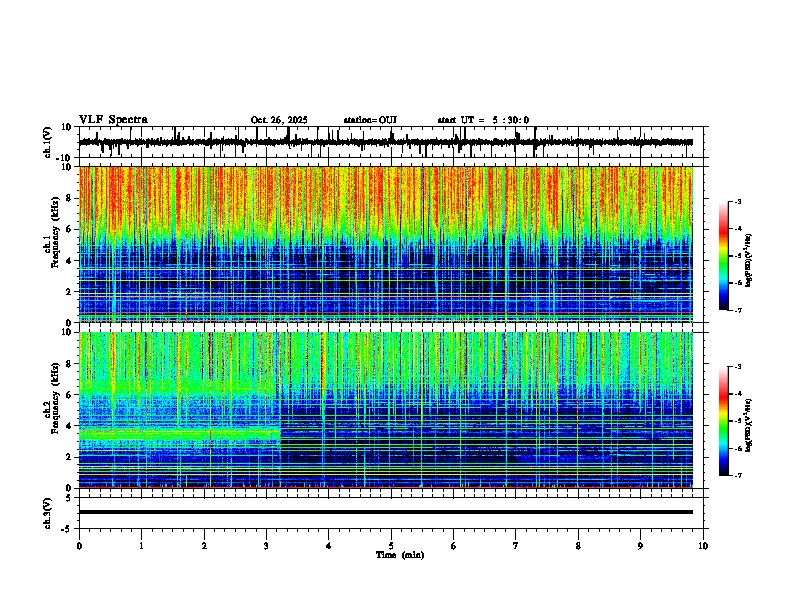
Task: Click the "Time (min)" x-axis label
Action: (x=400, y=555)
